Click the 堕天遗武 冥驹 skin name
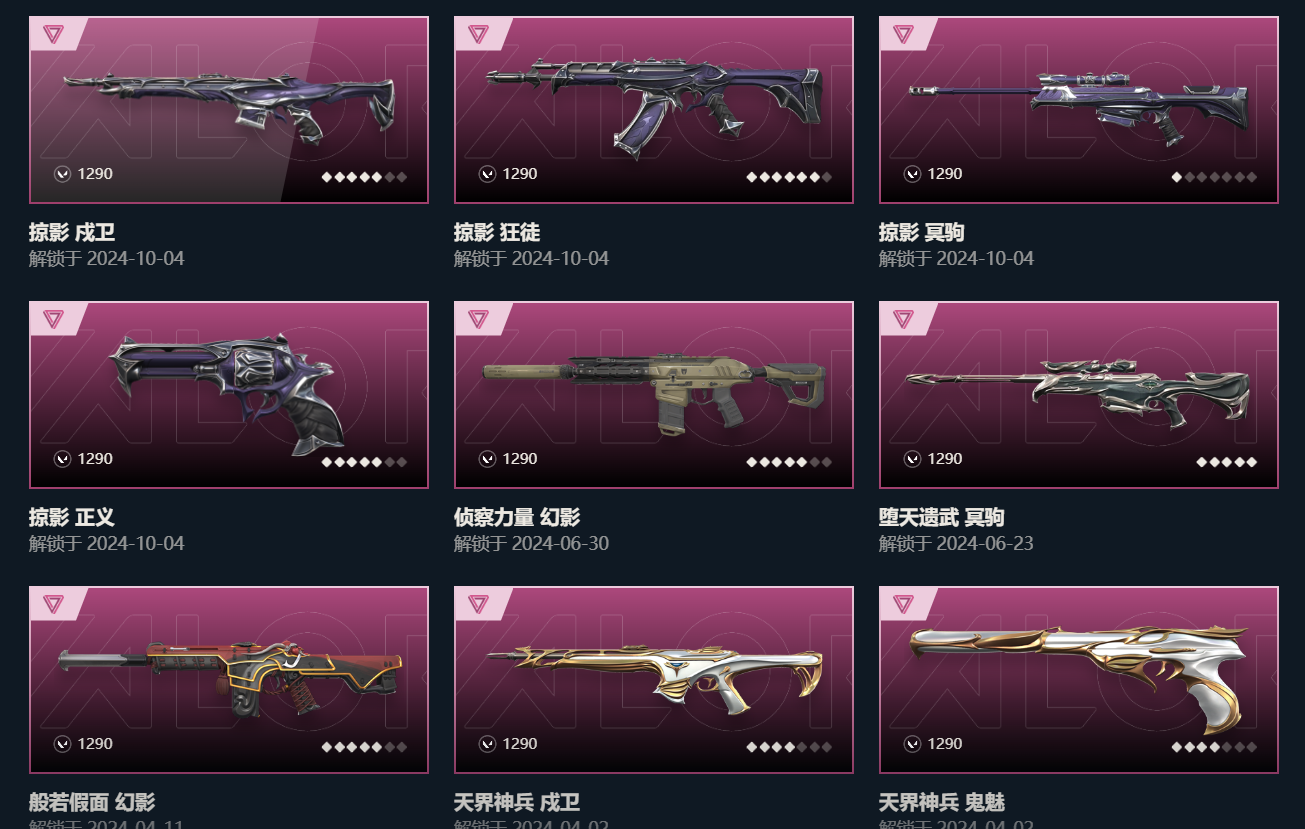Viewport: 1305px width, 829px height. point(941,518)
